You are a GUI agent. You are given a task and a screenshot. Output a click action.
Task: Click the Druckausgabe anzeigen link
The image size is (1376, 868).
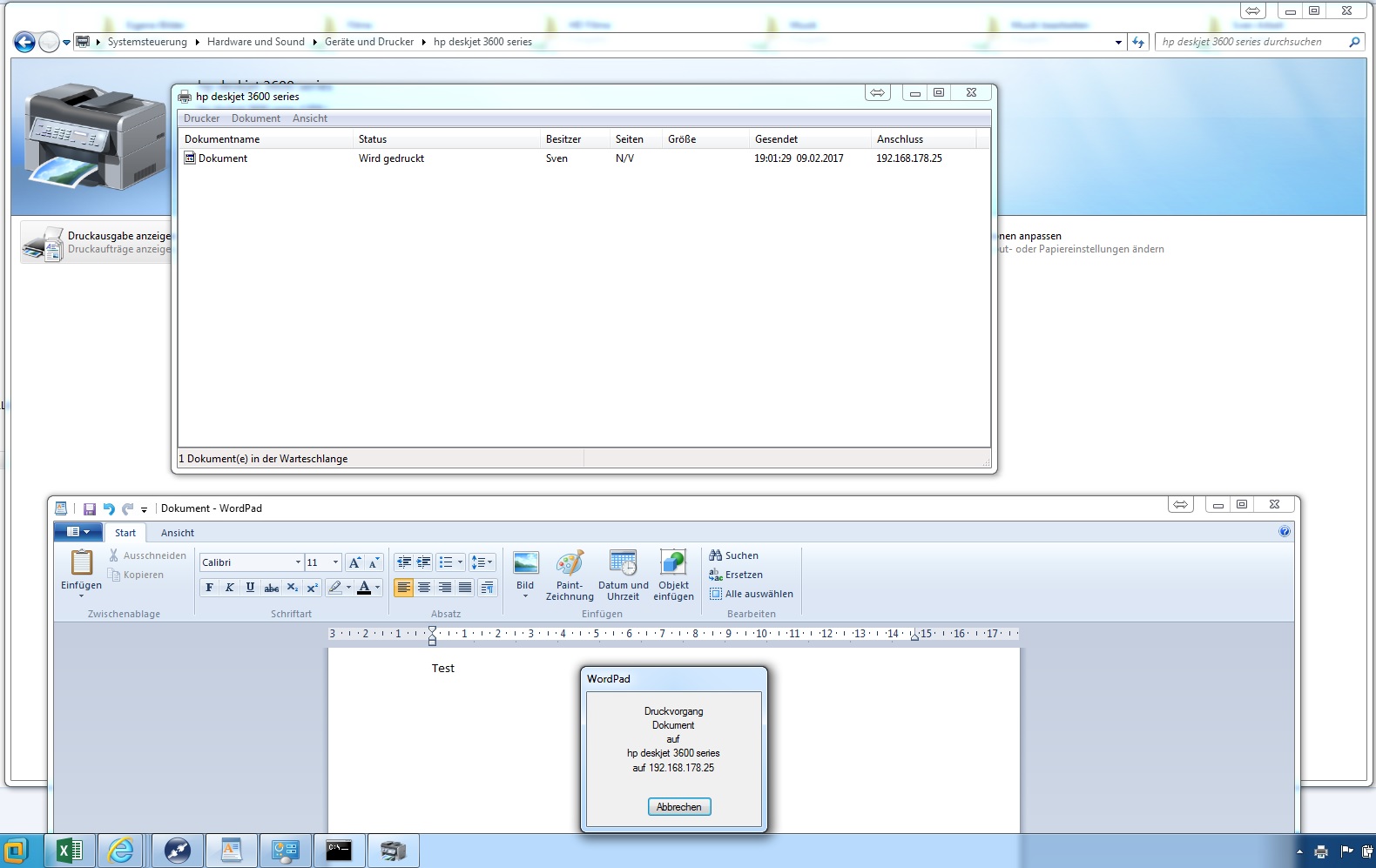click(120, 236)
